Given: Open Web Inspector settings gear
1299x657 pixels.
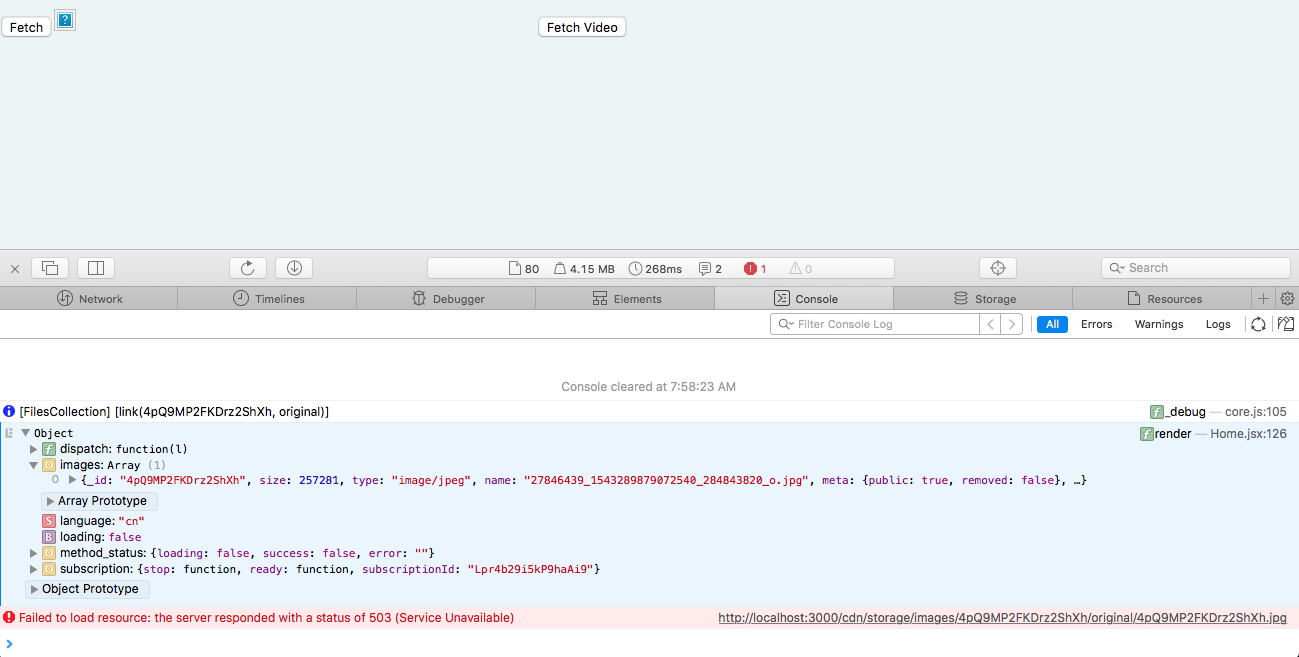Looking at the screenshot, I should [x=1288, y=298].
